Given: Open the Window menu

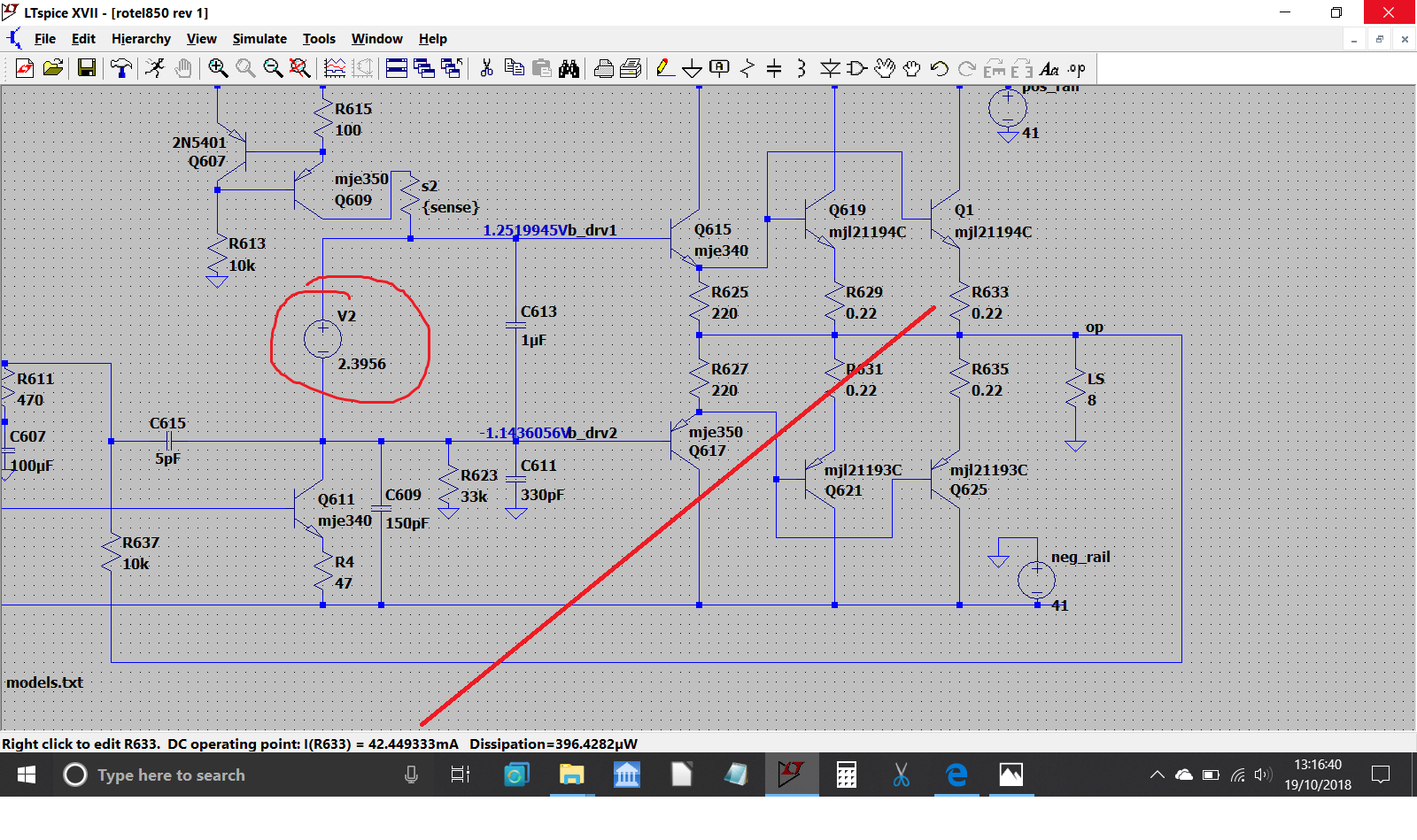Looking at the screenshot, I should 376,39.
